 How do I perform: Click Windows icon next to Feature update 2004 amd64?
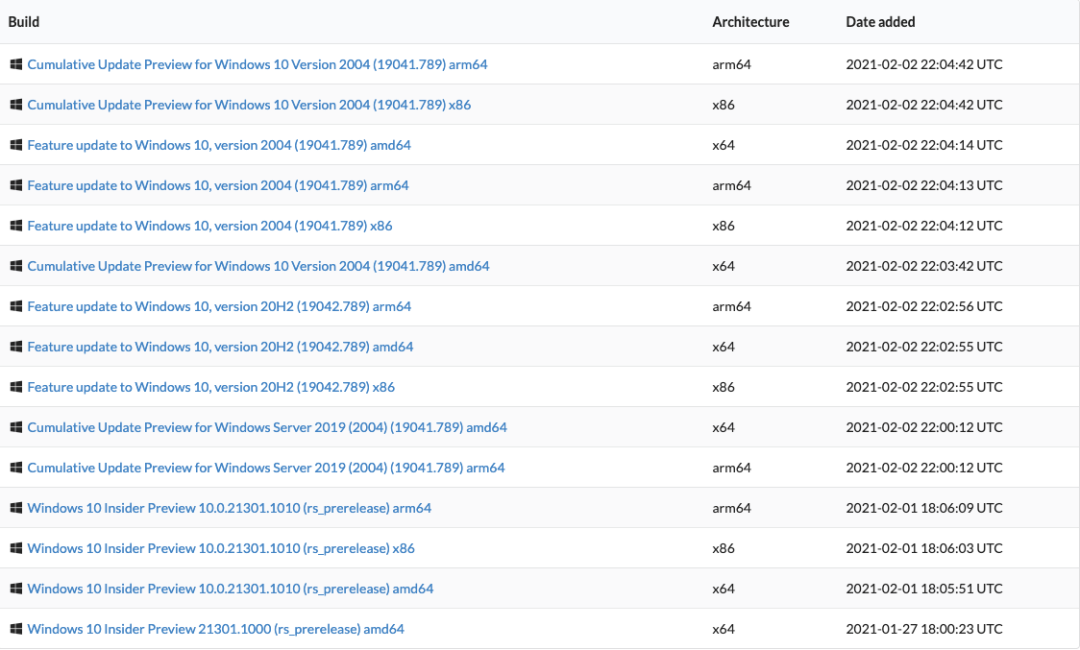pyautogui.click(x=16, y=145)
